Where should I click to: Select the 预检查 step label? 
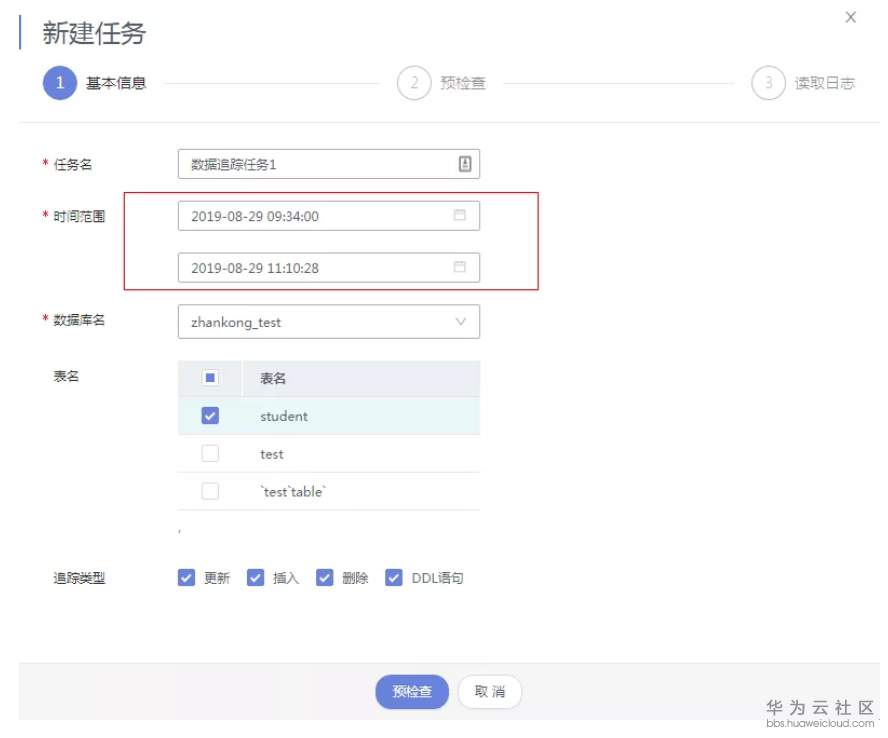point(463,83)
